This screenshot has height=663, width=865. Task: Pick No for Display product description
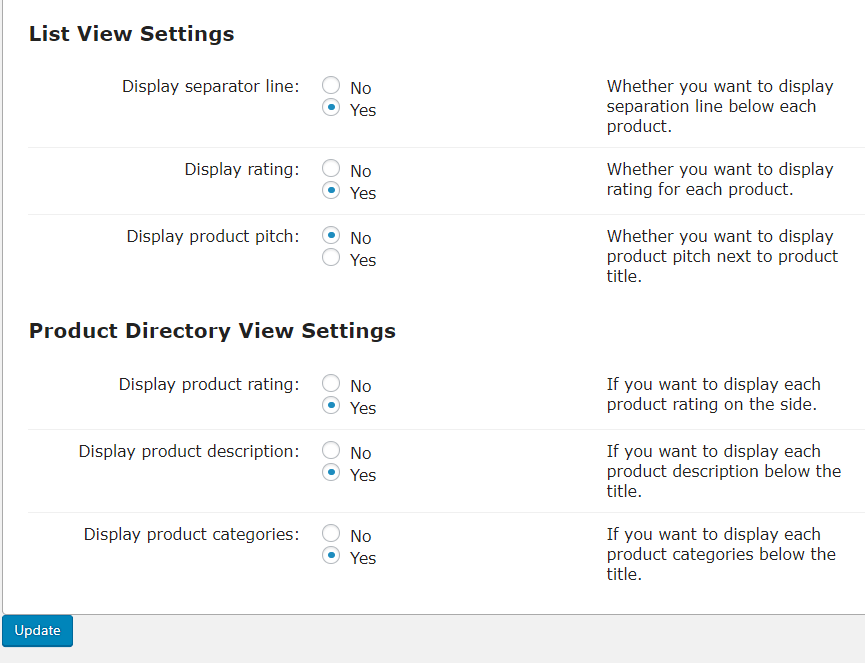point(331,452)
